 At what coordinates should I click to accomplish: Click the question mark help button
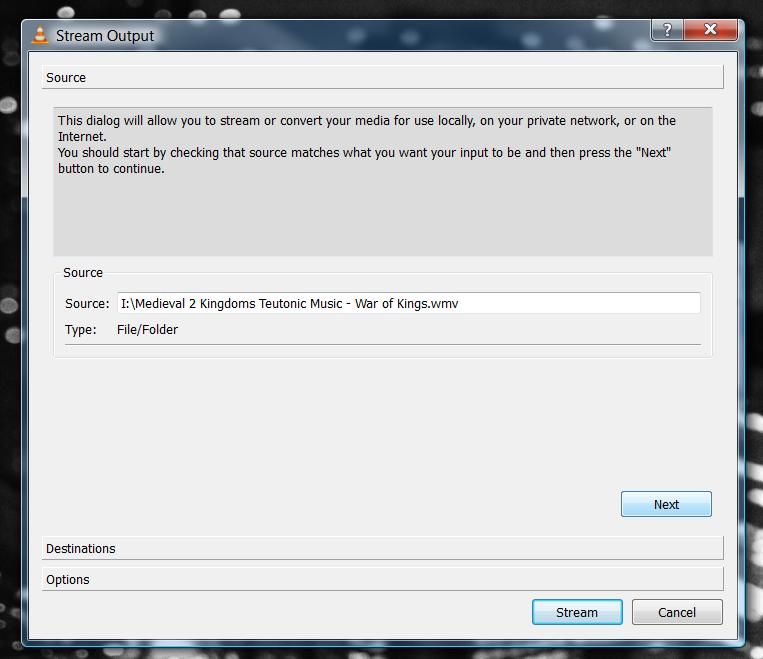667,30
